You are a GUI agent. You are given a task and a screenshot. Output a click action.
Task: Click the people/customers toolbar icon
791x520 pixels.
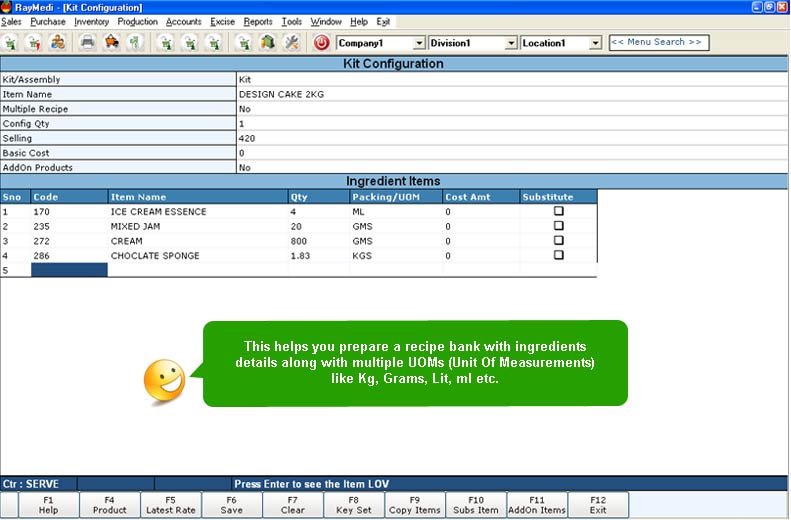coord(58,42)
